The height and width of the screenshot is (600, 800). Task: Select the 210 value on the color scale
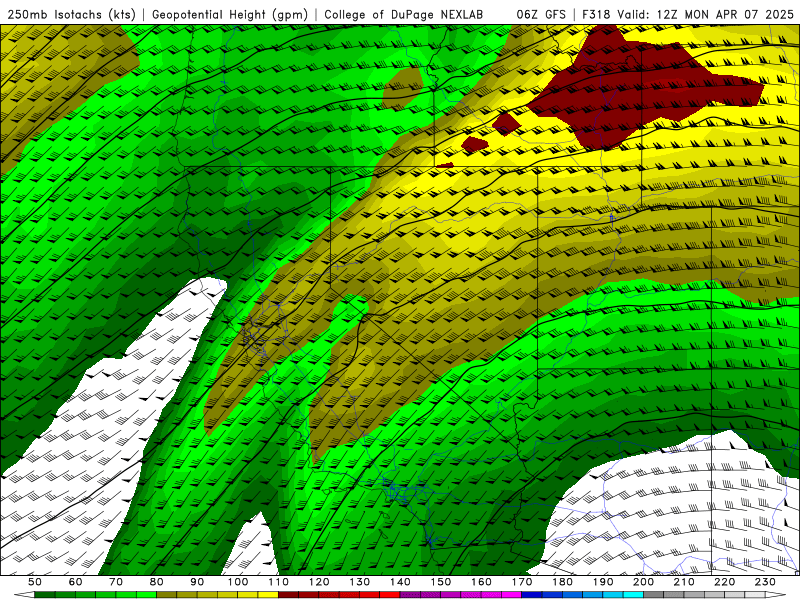684,582
